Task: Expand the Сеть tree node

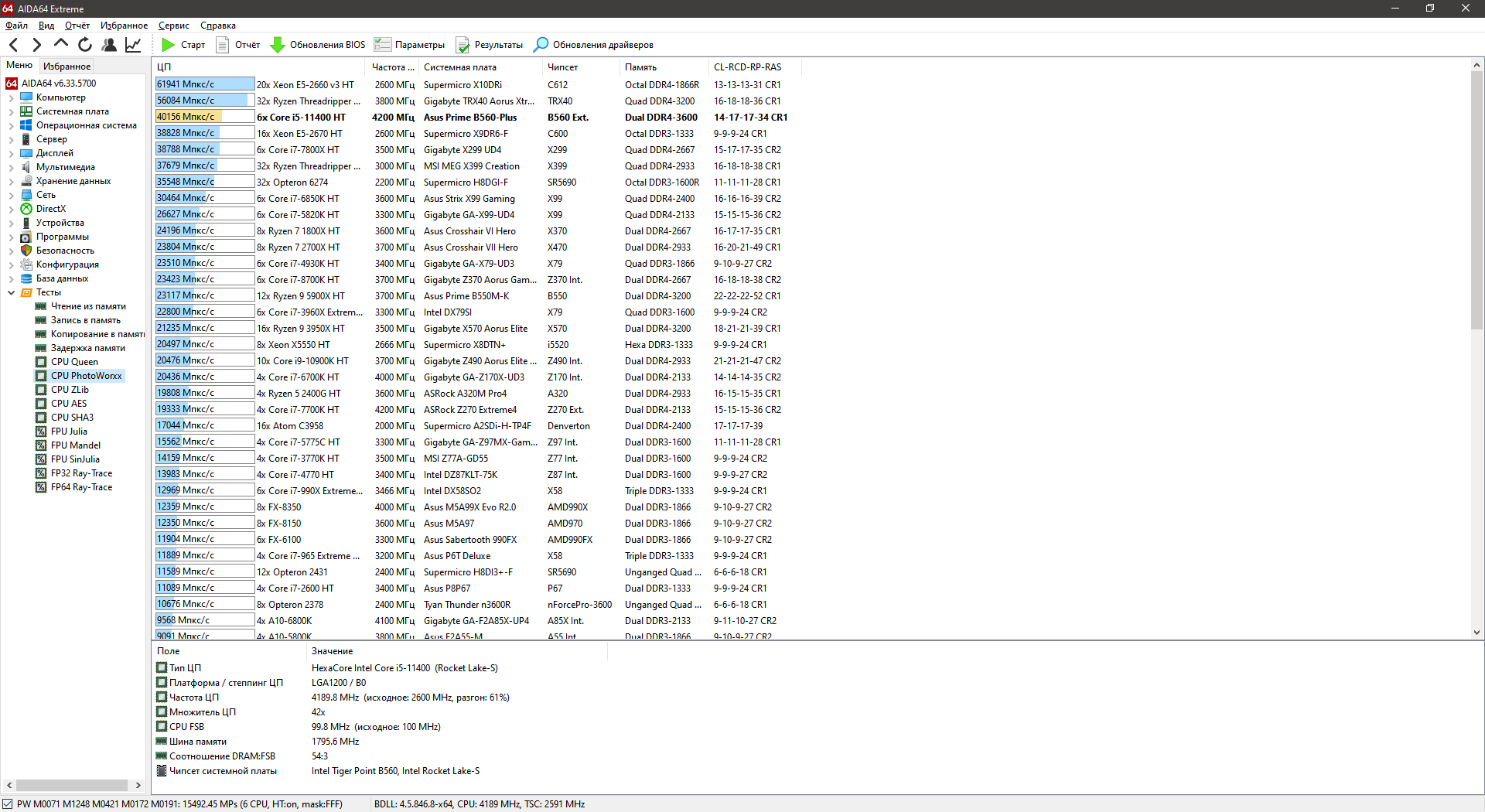Action: pos(11,195)
